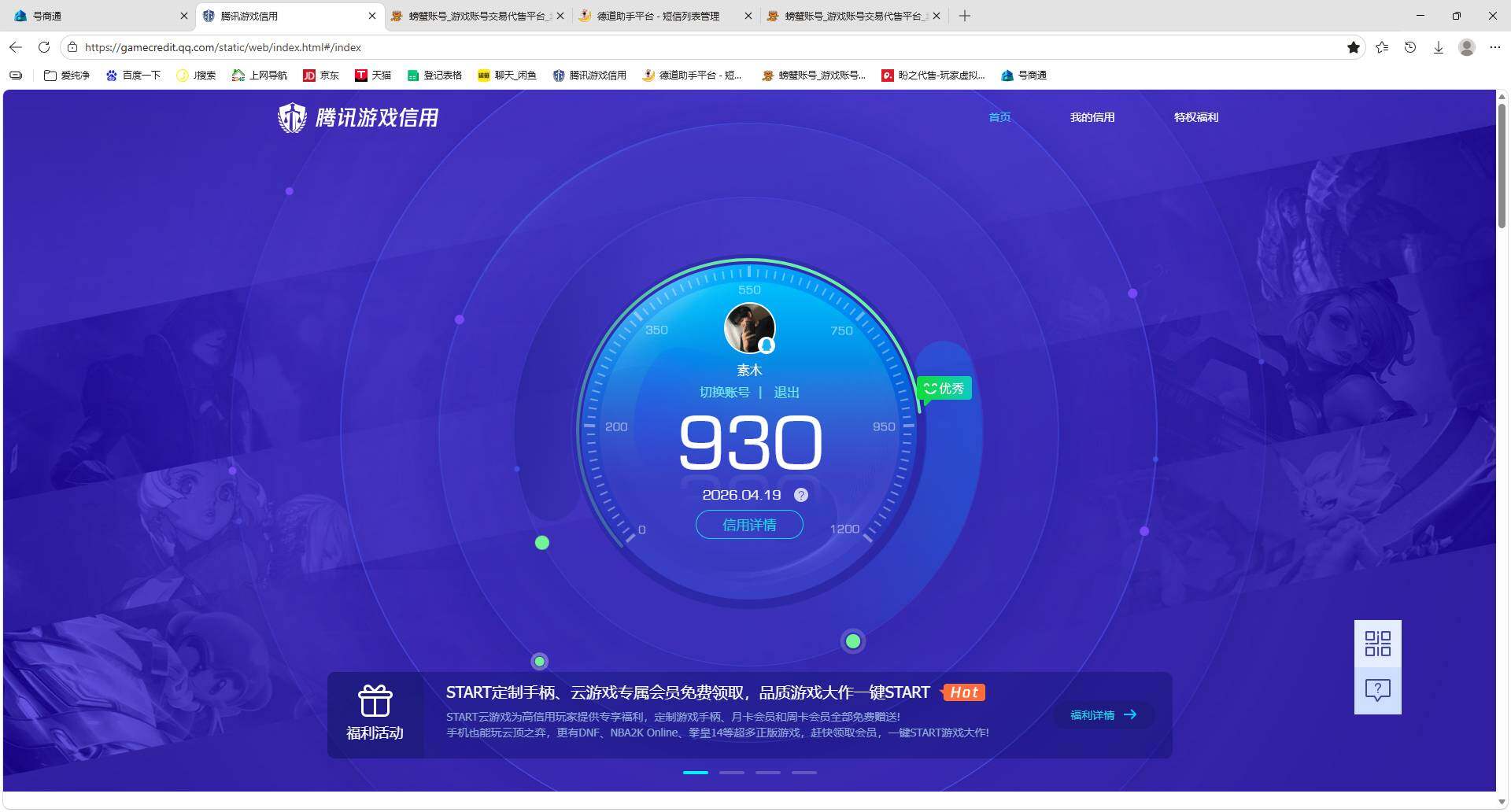Open the 聊天_闲鱼 bookmark
Image resolution: width=1511 pixels, height=812 pixels.
[x=508, y=75]
